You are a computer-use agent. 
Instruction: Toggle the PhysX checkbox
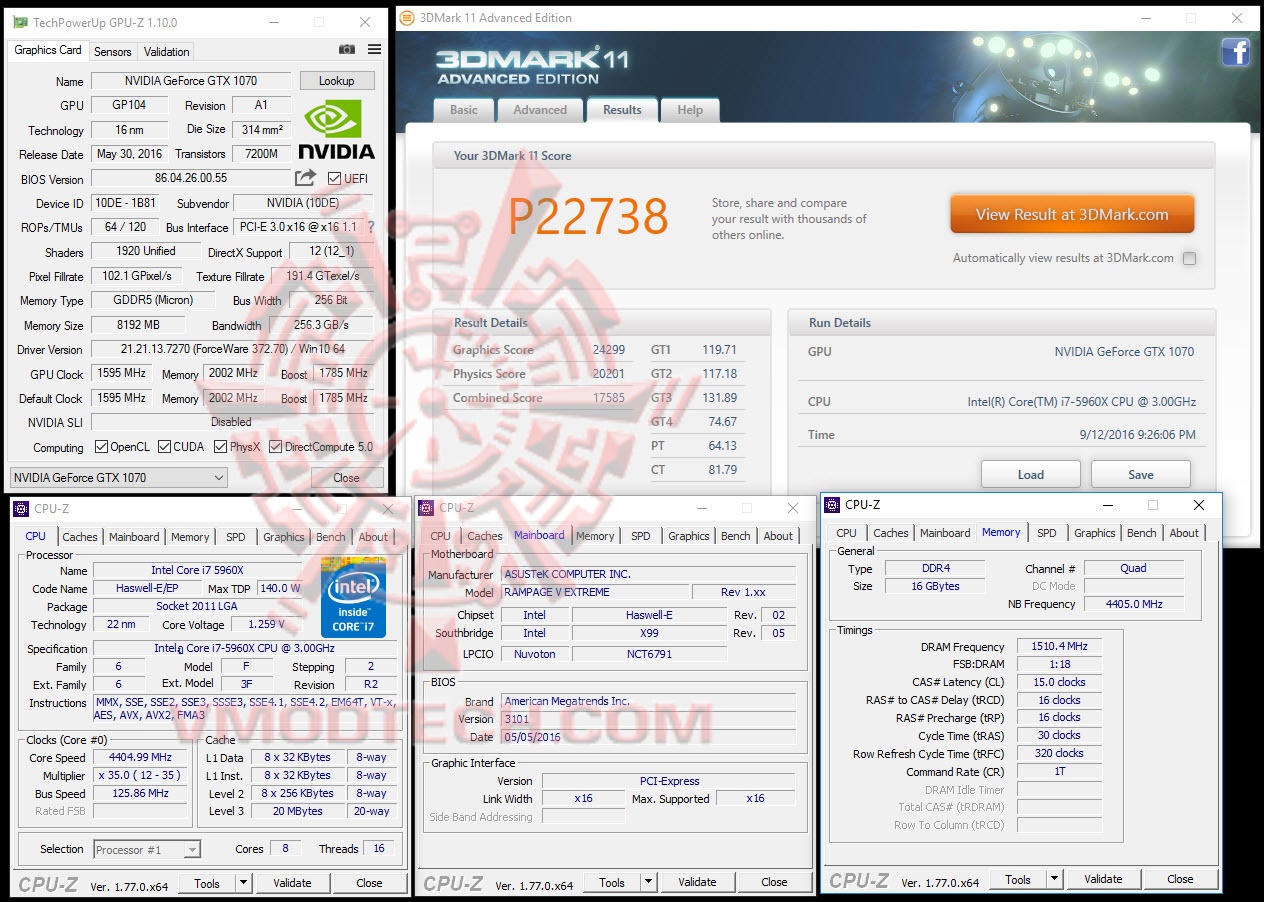click(219, 447)
